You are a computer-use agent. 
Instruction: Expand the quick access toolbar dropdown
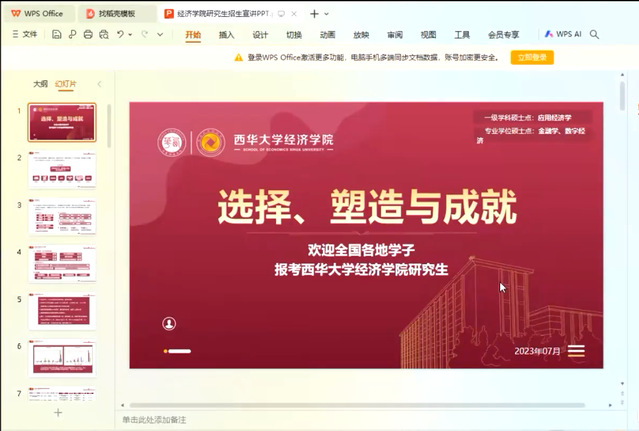pyautogui.click(x=160, y=34)
